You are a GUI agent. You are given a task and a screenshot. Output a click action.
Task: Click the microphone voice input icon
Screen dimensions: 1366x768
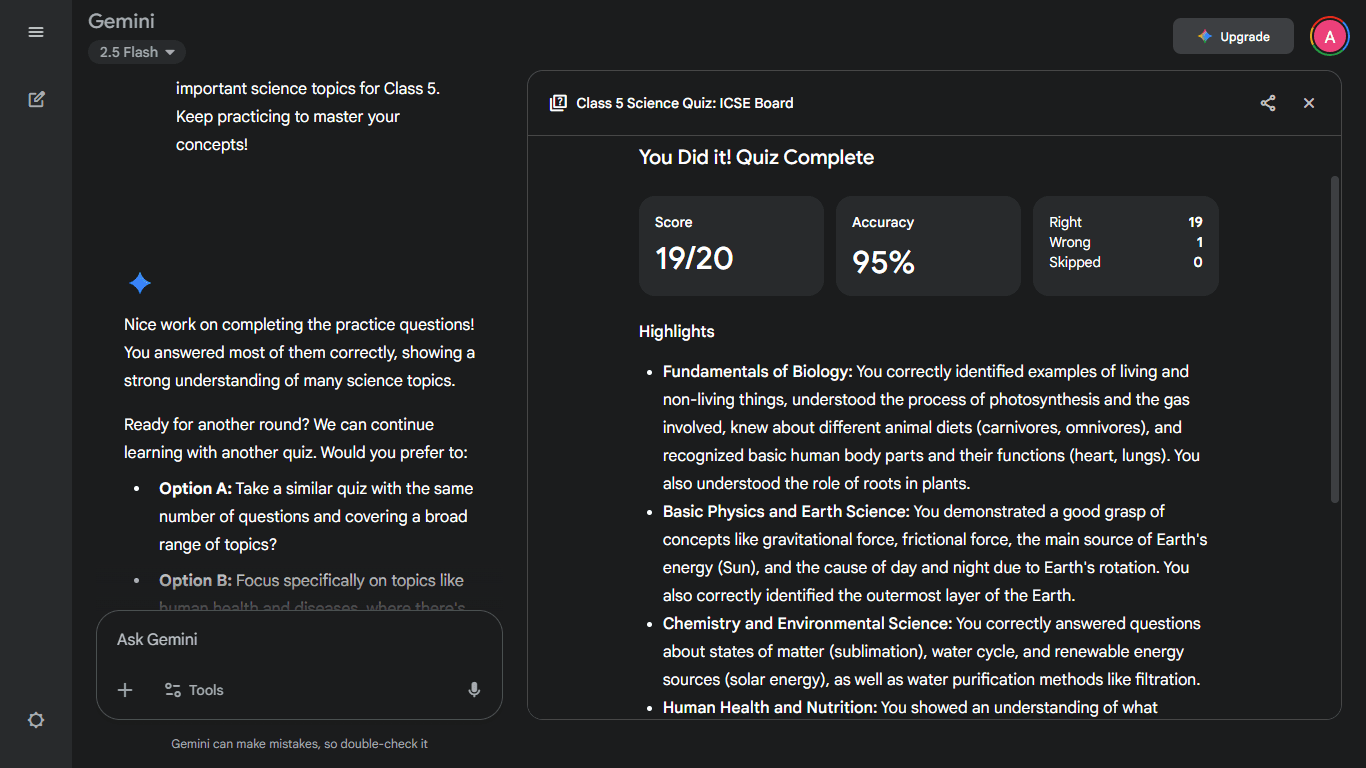[474, 690]
